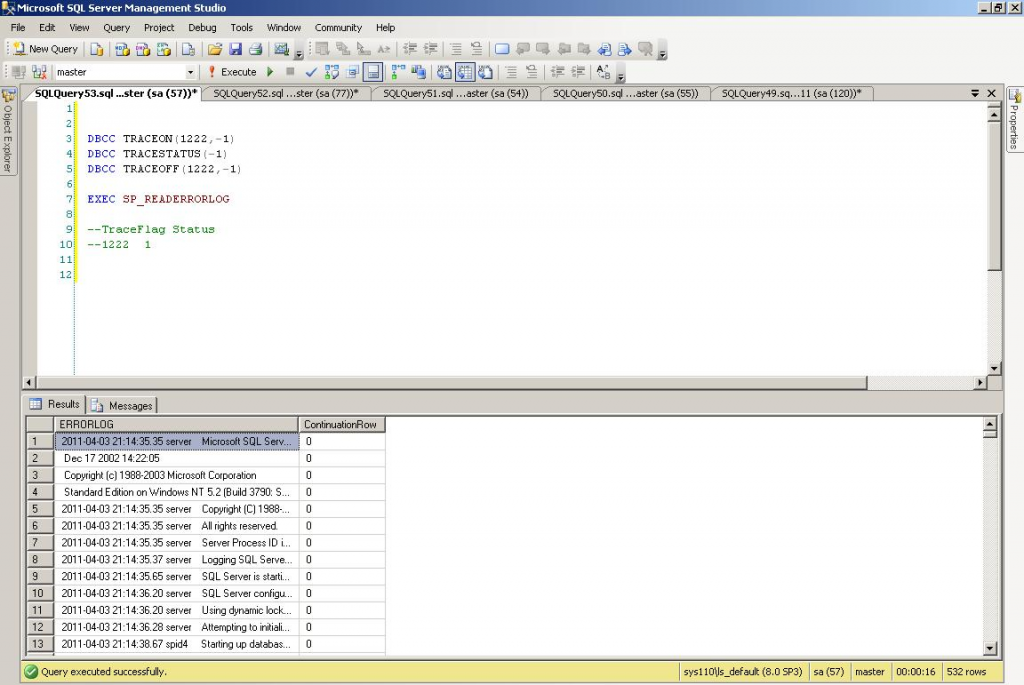
Task: Open the available tabs dropdown near the tab bar
Action: pos(975,93)
